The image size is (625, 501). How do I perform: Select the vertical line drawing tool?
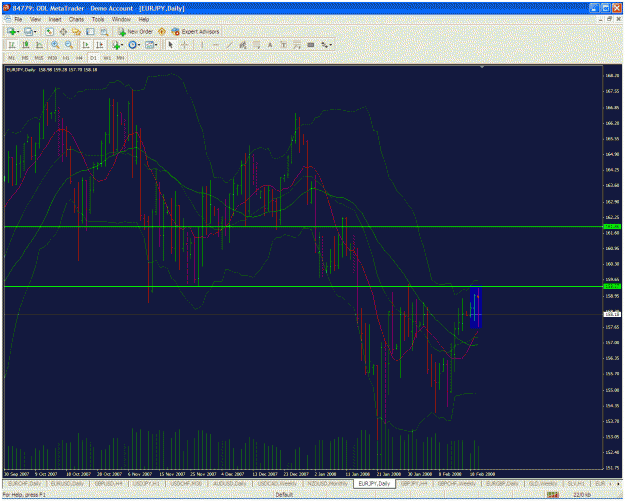point(202,45)
